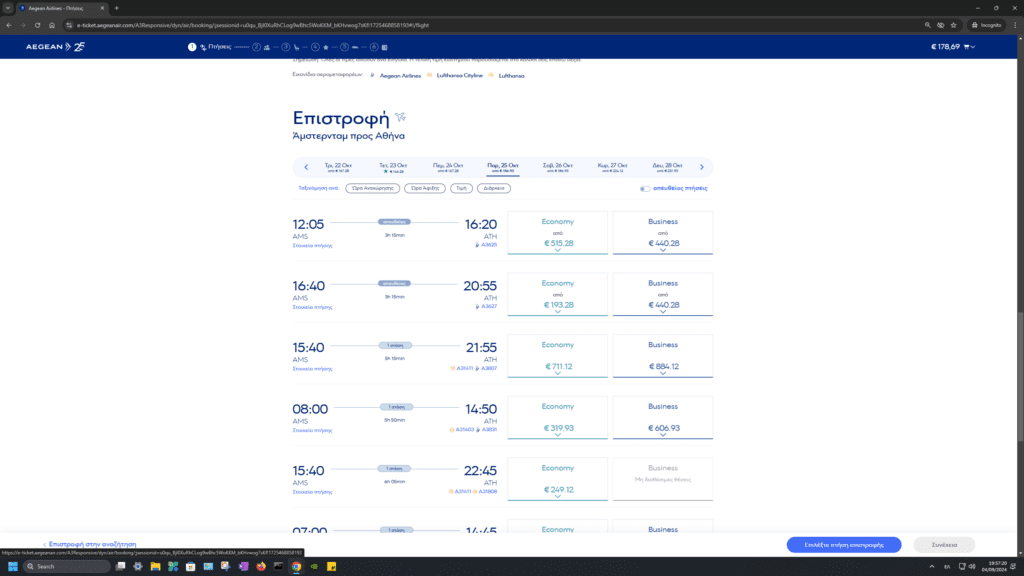Open the tab search dropdown arrow
Viewport: 1024px width, 576px height.
pos(7,8)
